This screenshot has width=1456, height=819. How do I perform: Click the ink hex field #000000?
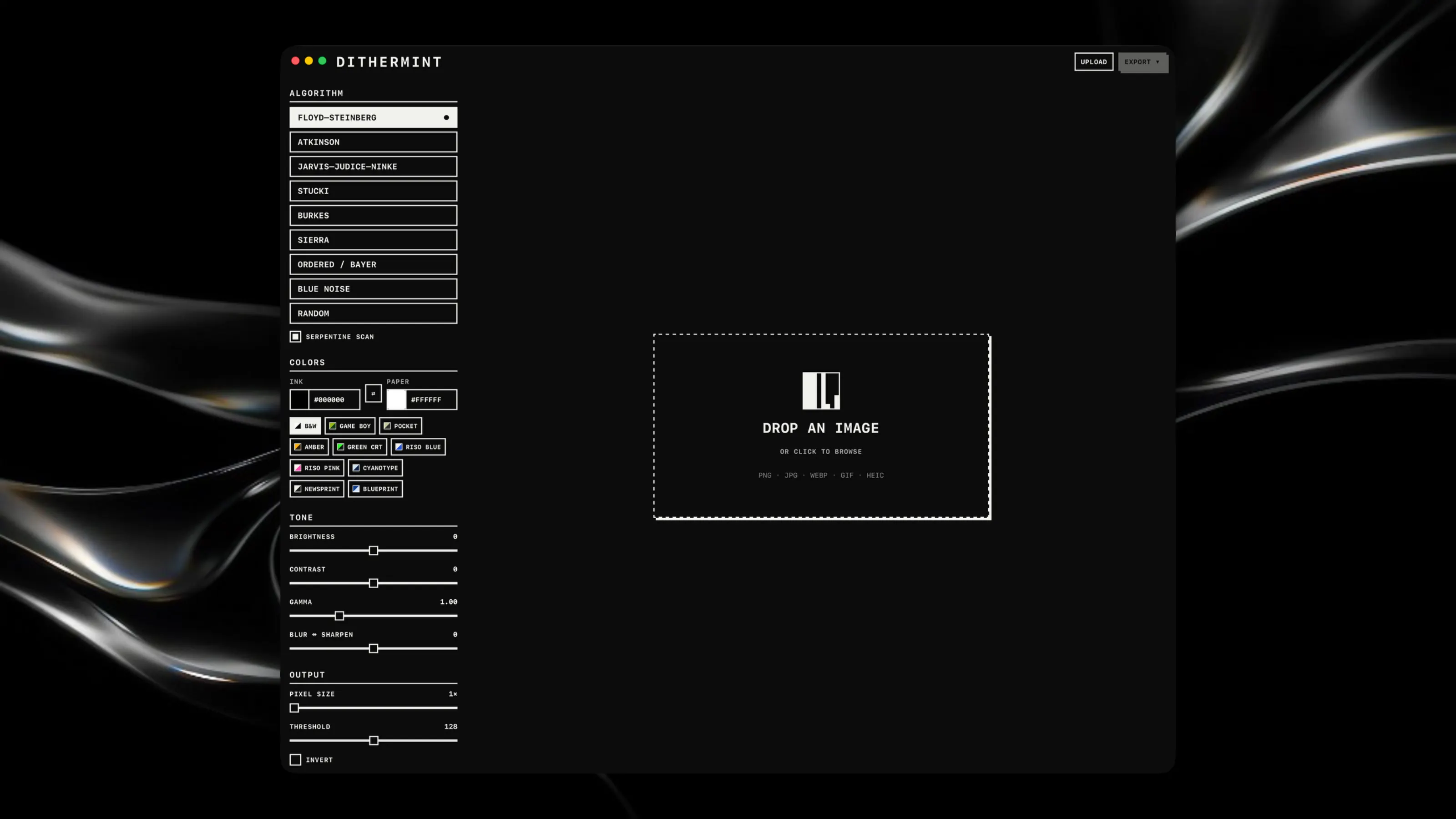pyautogui.click(x=334, y=399)
